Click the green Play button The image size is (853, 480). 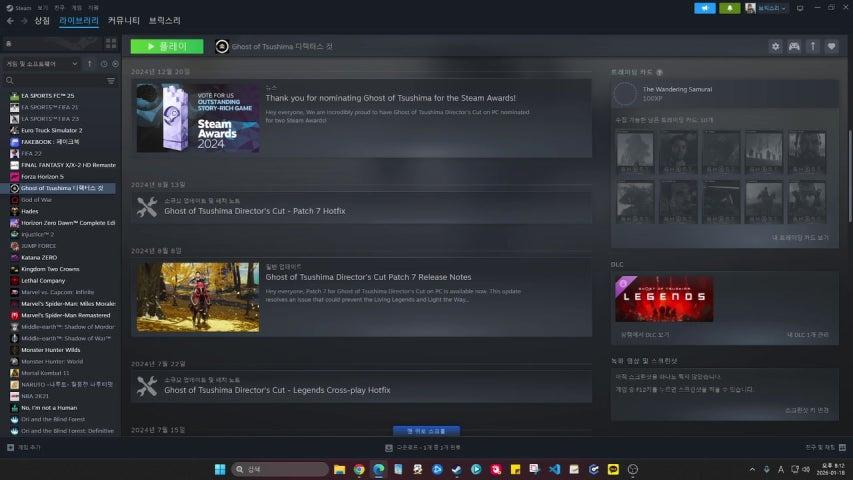pyautogui.click(x=167, y=46)
